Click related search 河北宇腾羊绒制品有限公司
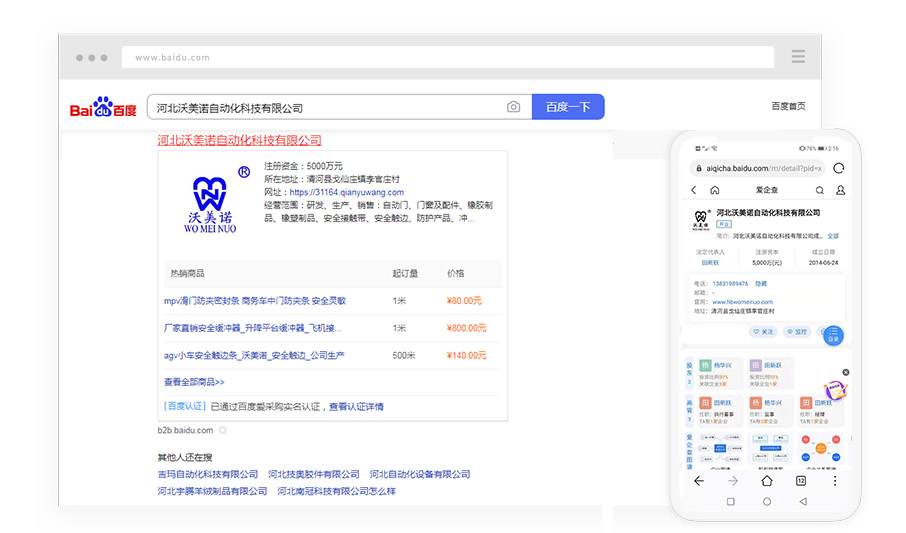906x533 pixels. point(212,491)
